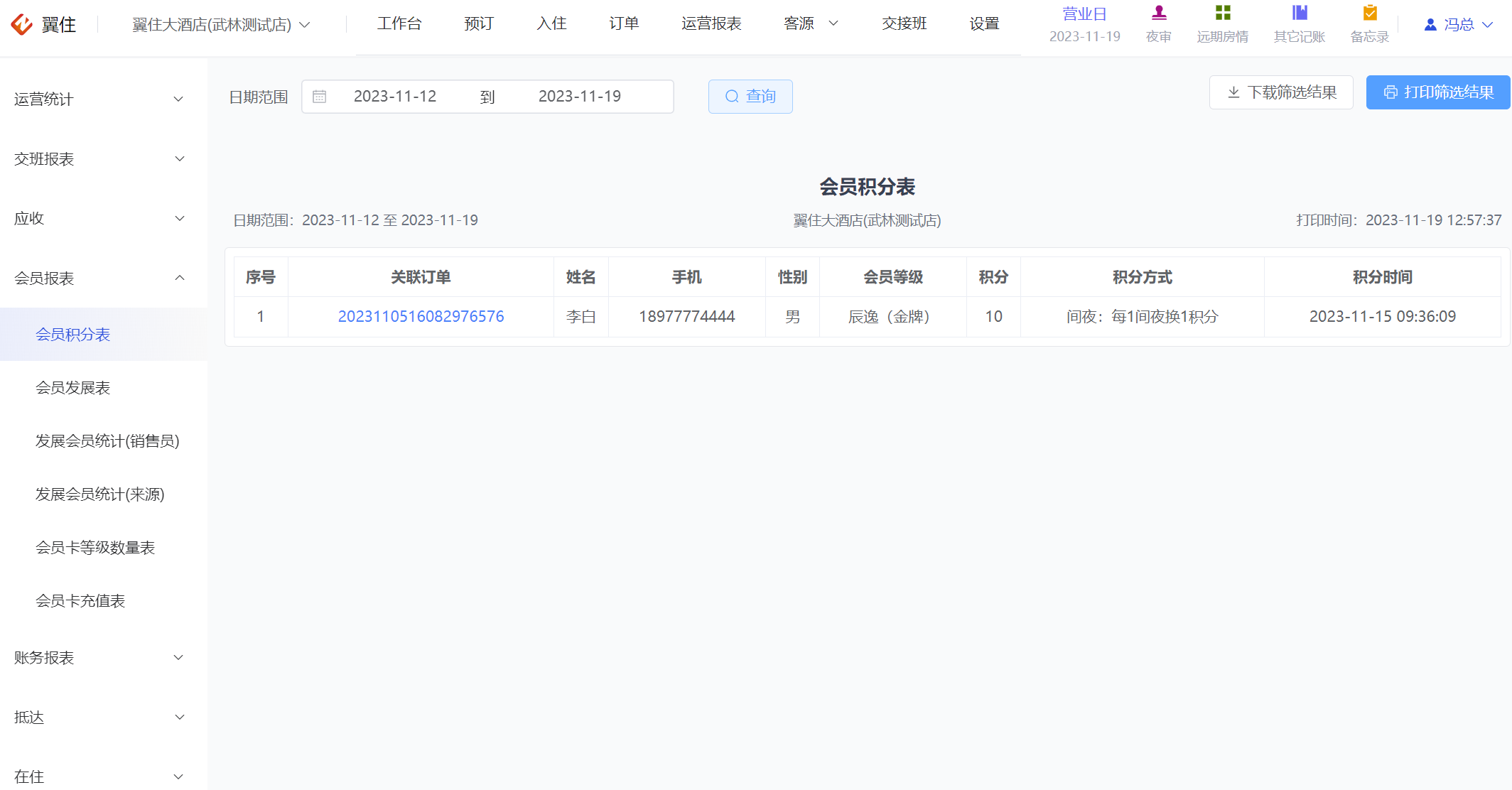1512x790 pixels.
Task: Click the download icon in 下载筛选结果
Action: click(x=1234, y=92)
